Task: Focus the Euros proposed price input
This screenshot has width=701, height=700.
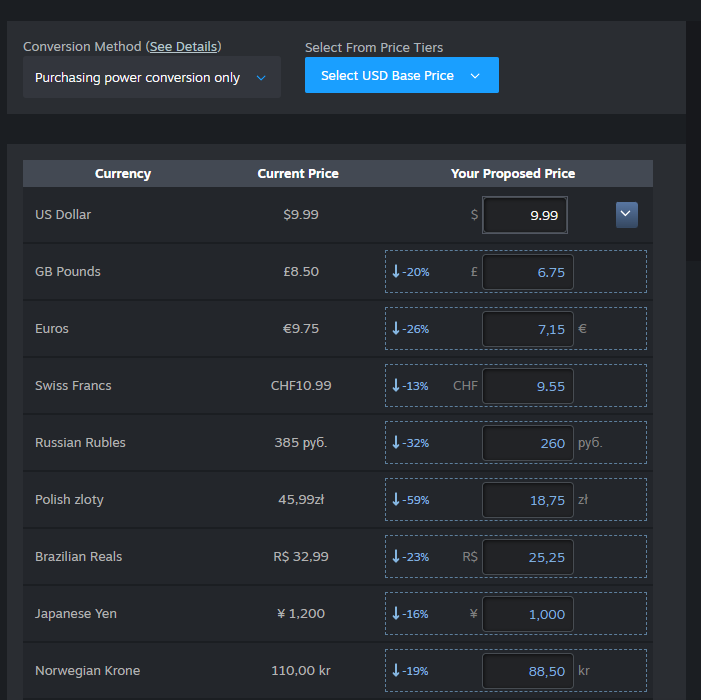Action: pos(528,329)
